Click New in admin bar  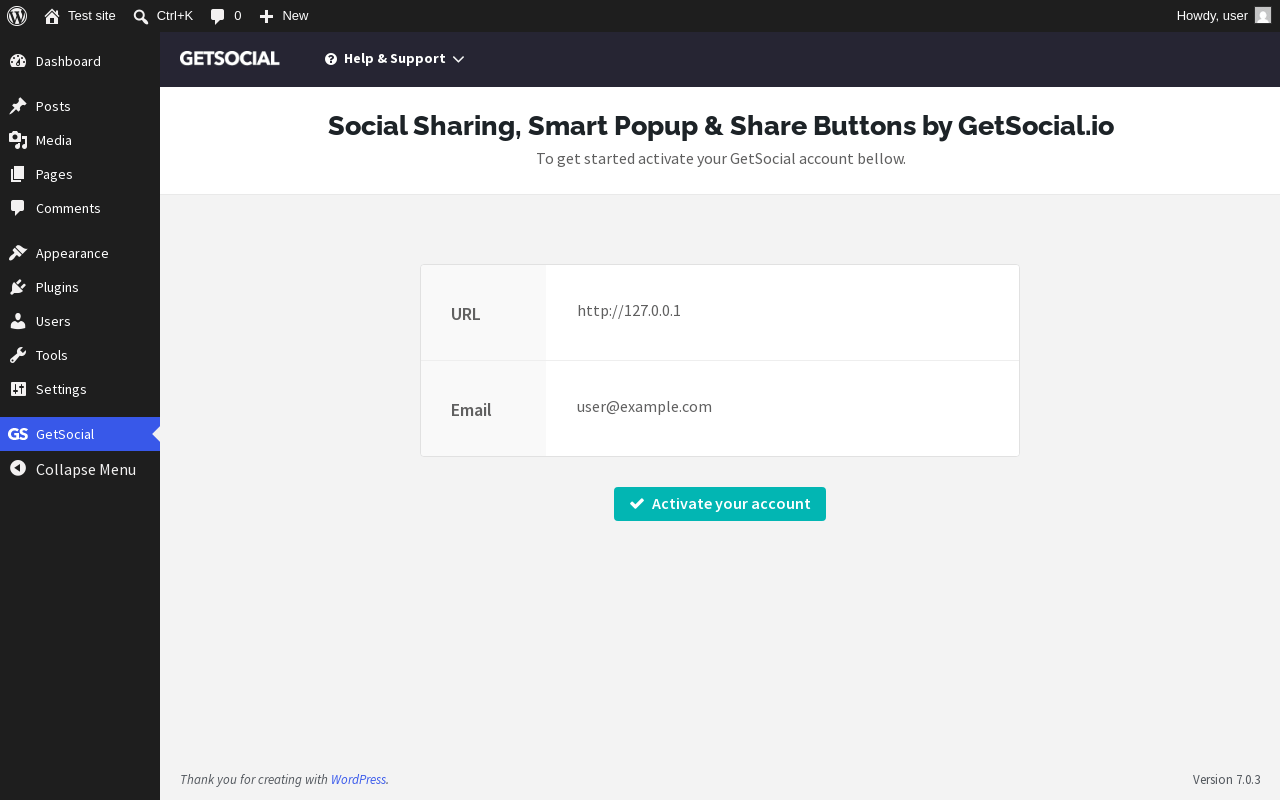(x=295, y=16)
